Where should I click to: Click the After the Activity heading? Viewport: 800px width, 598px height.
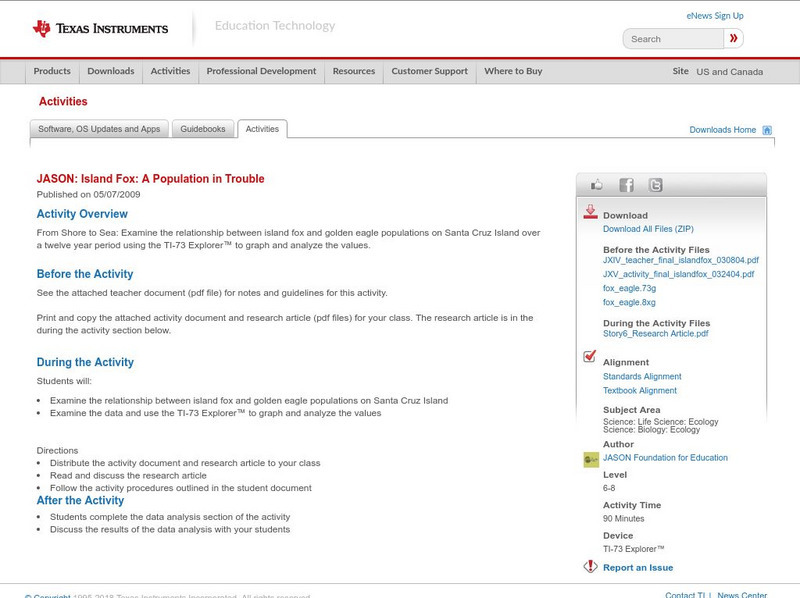tap(80, 501)
